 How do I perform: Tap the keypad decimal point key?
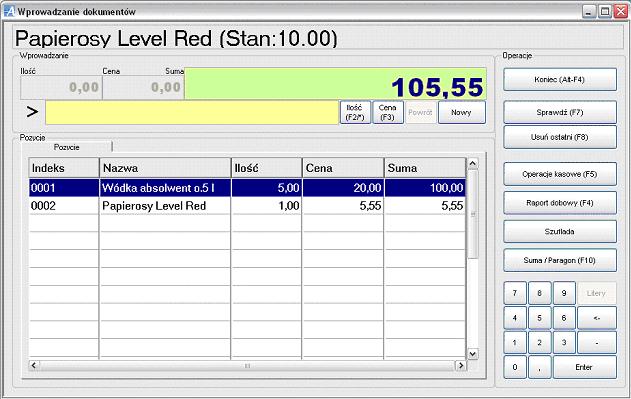[540, 367]
